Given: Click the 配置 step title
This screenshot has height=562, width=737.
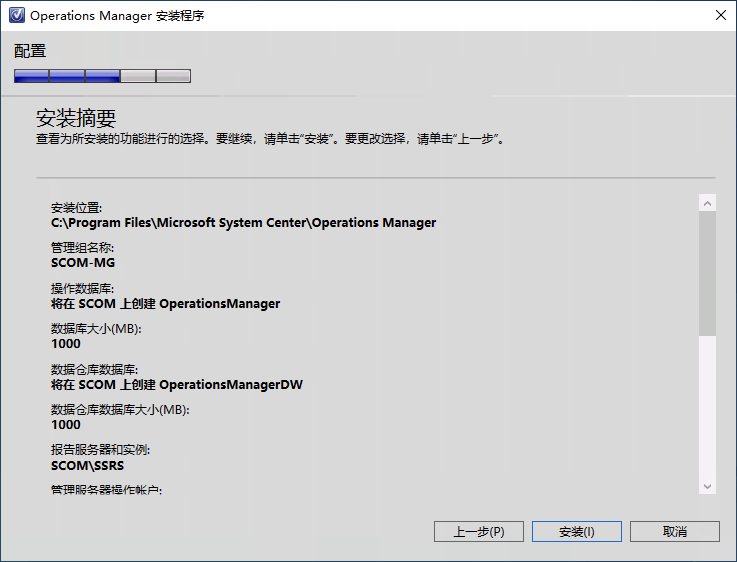Looking at the screenshot, I should [30, 51].
